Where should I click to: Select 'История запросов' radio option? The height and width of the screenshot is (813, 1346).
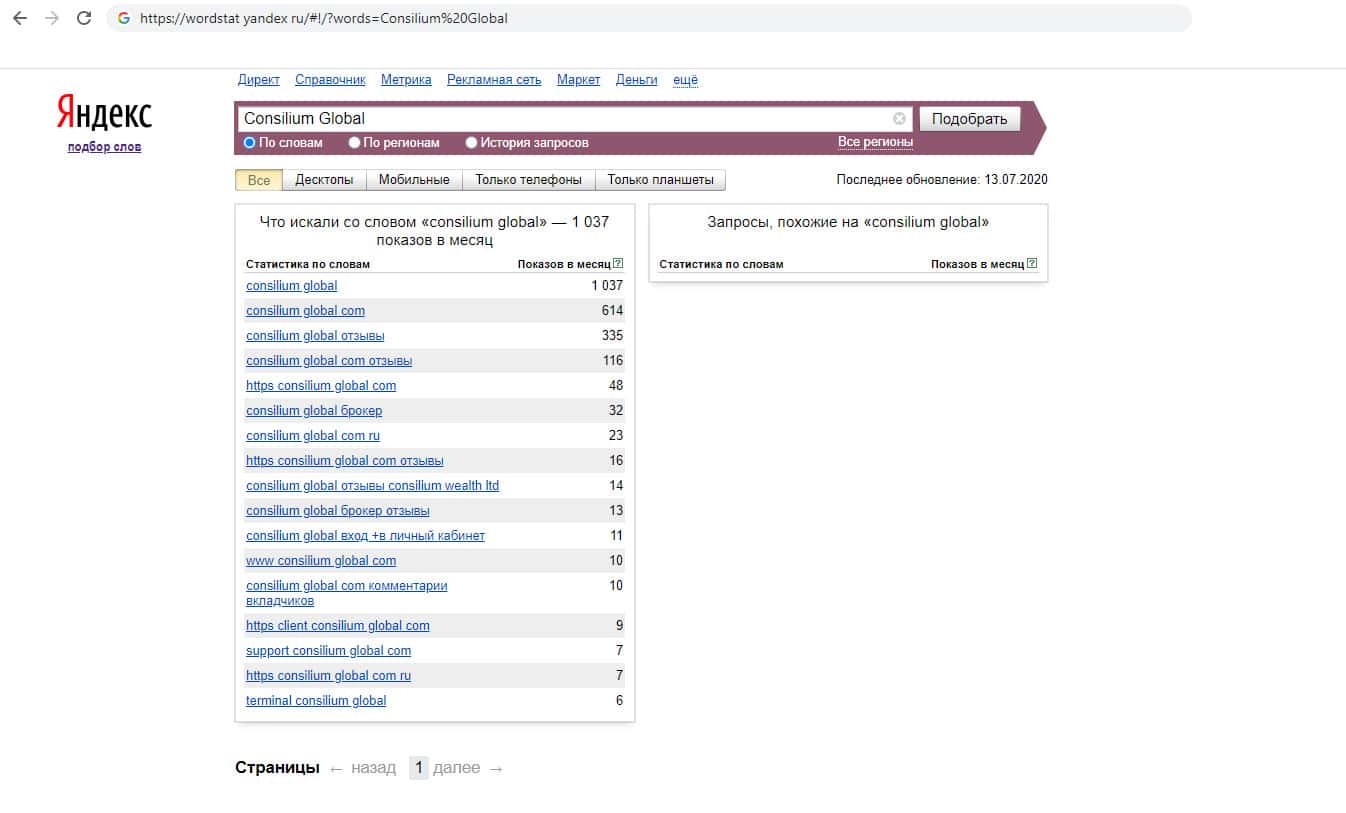click(472, 143)
